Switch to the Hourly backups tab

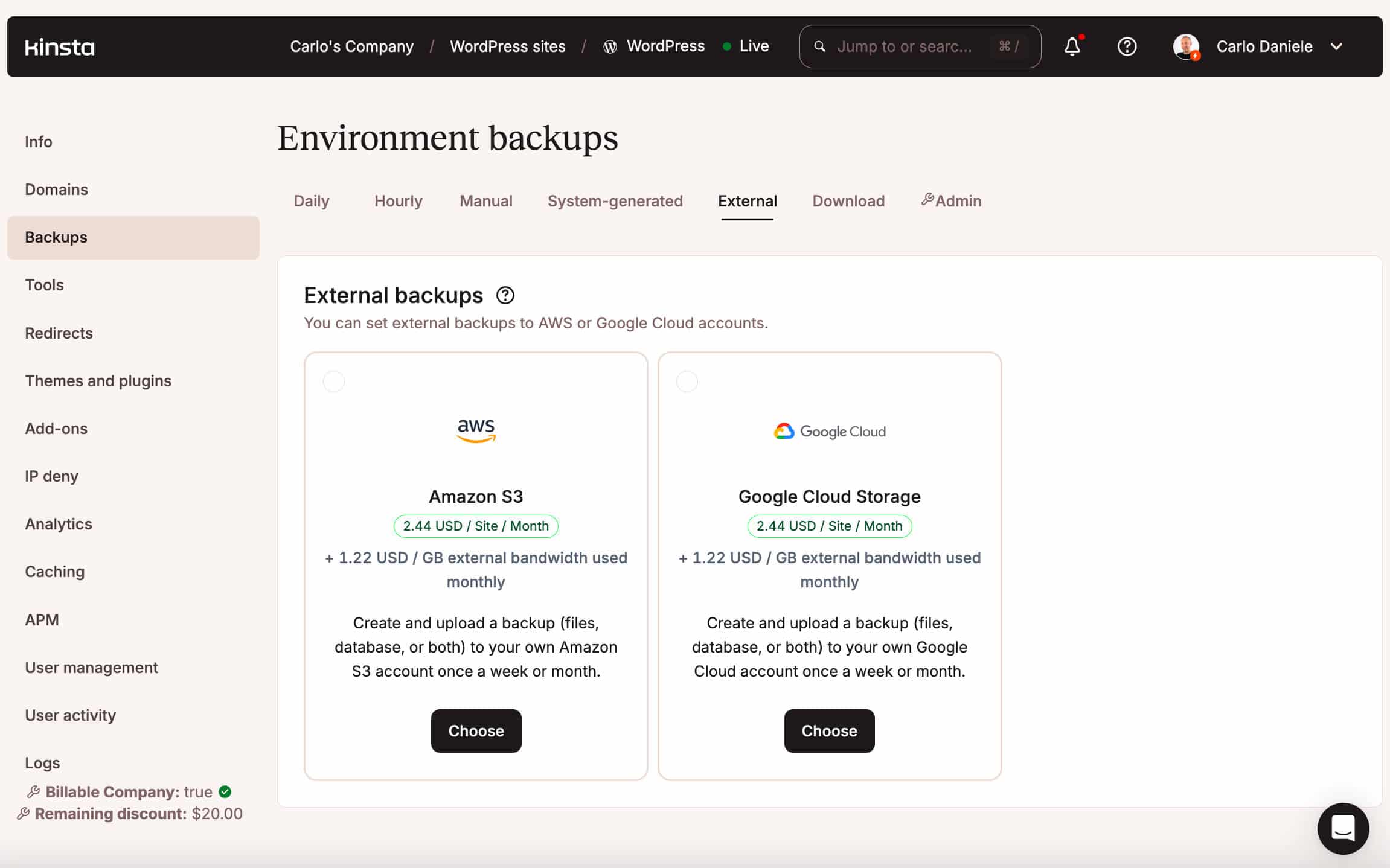399,201
